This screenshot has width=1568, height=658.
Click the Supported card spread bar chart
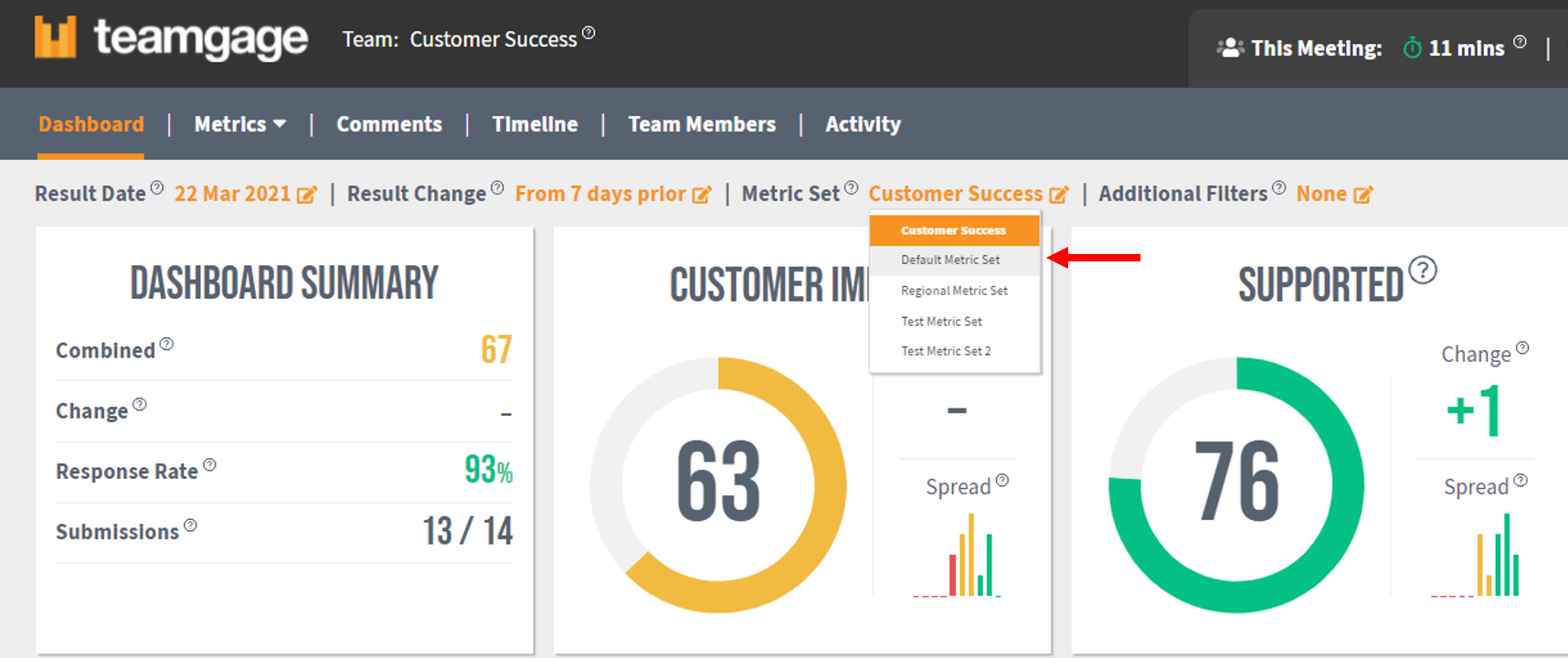(x=1476, y=555)
